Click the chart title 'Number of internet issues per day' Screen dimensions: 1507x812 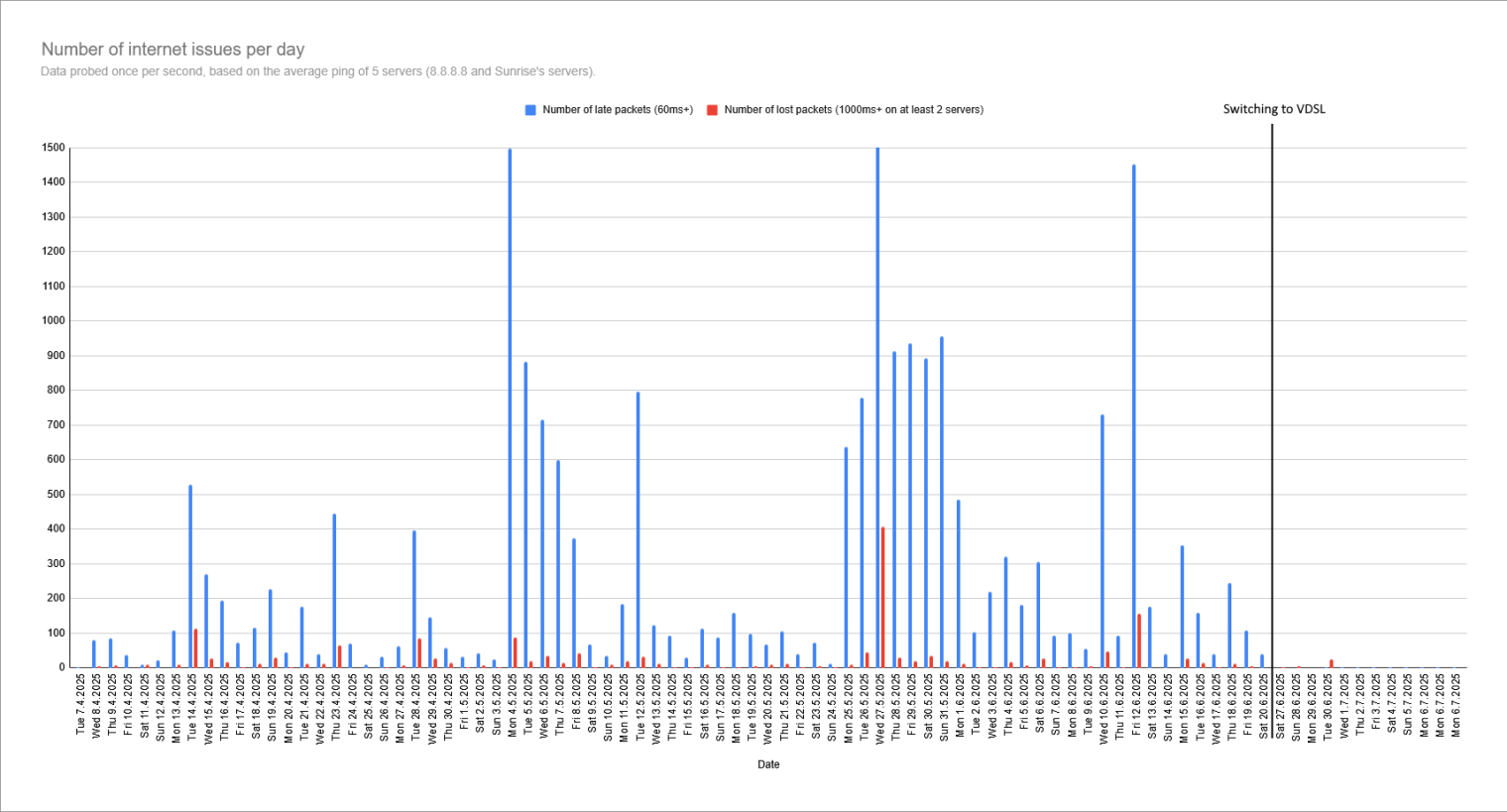[173, 50]
